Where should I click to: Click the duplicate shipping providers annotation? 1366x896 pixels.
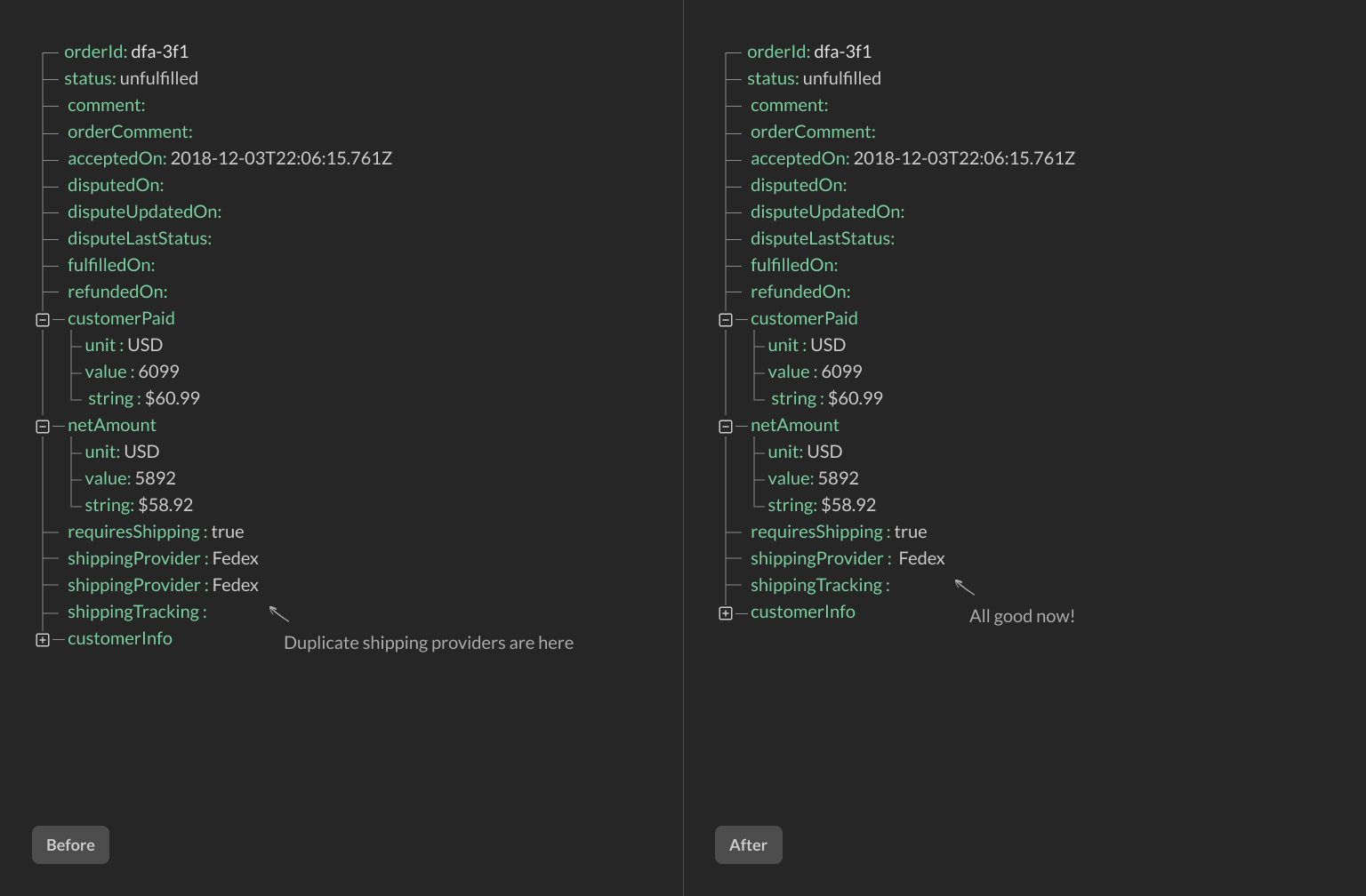[x=429, y=643]
